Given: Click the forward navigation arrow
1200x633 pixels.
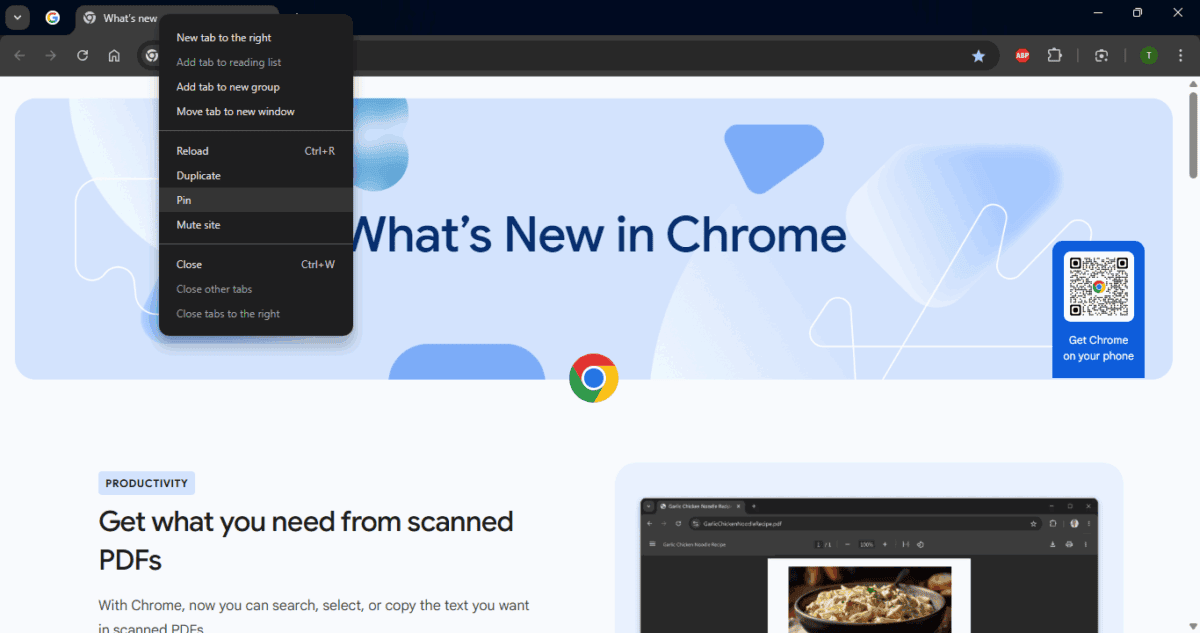Looking at the screenshot, I should (50, 55).
